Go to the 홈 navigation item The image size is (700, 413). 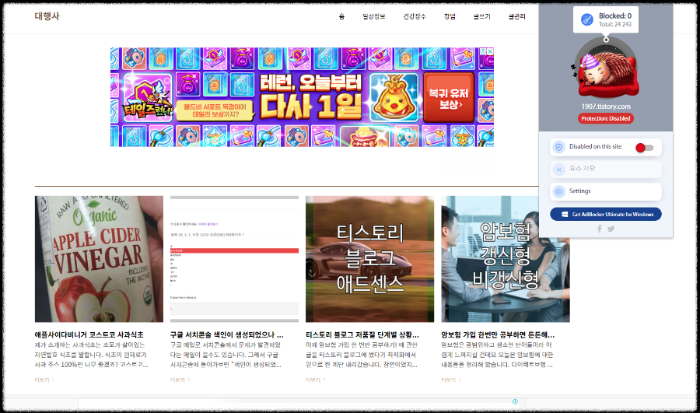click(342, 17)
